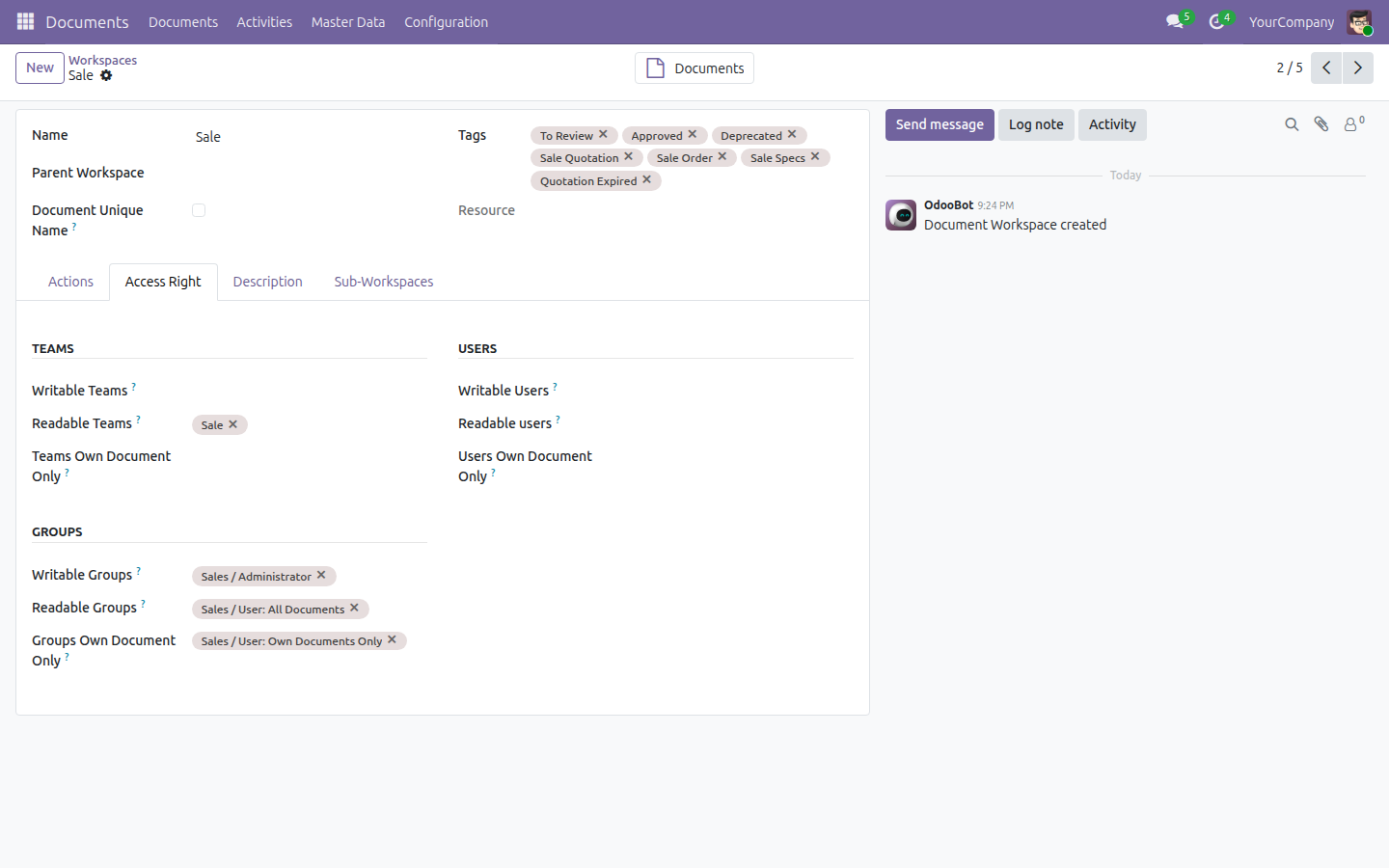Remove the Sale Quotation tag

629,157
